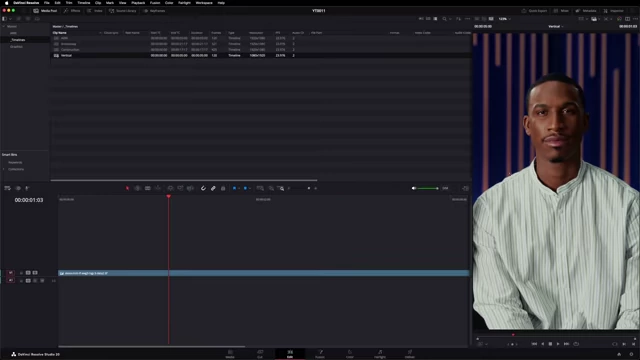This screenshot has width=640, height=360.
Task: Open the Index panel
Action: click(x=95, y=11)
